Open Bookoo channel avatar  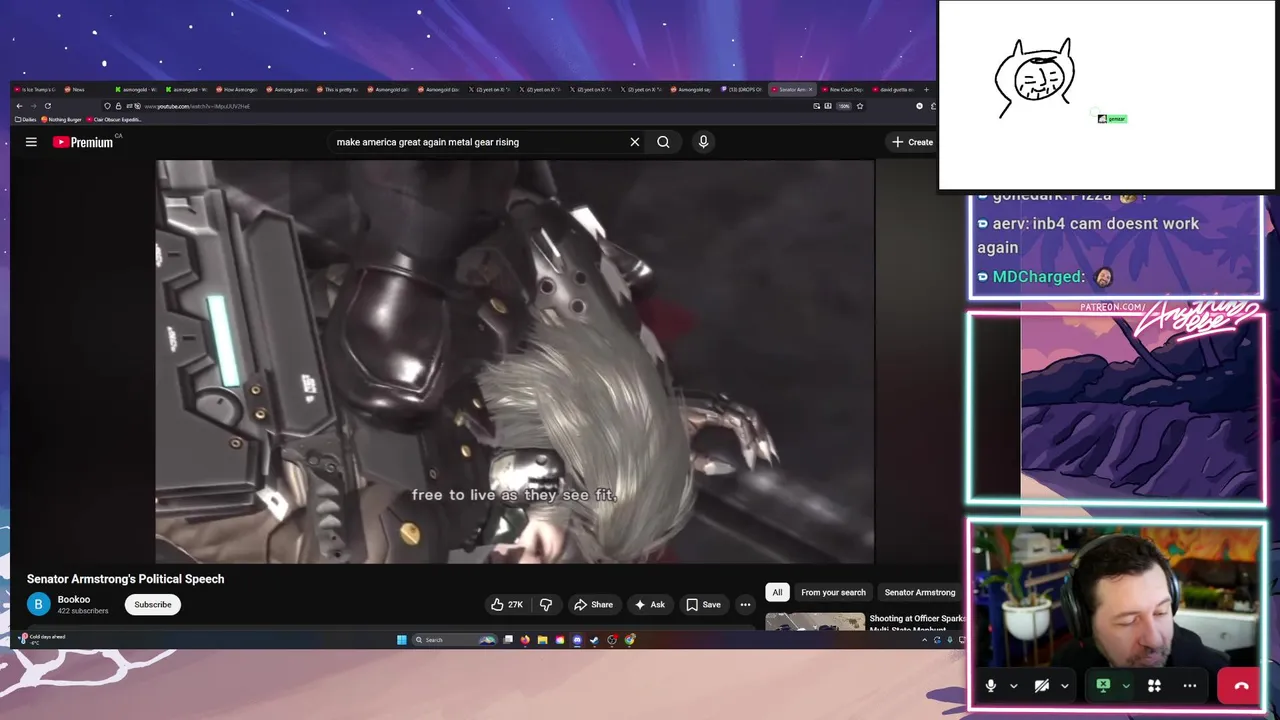point(38,603)
